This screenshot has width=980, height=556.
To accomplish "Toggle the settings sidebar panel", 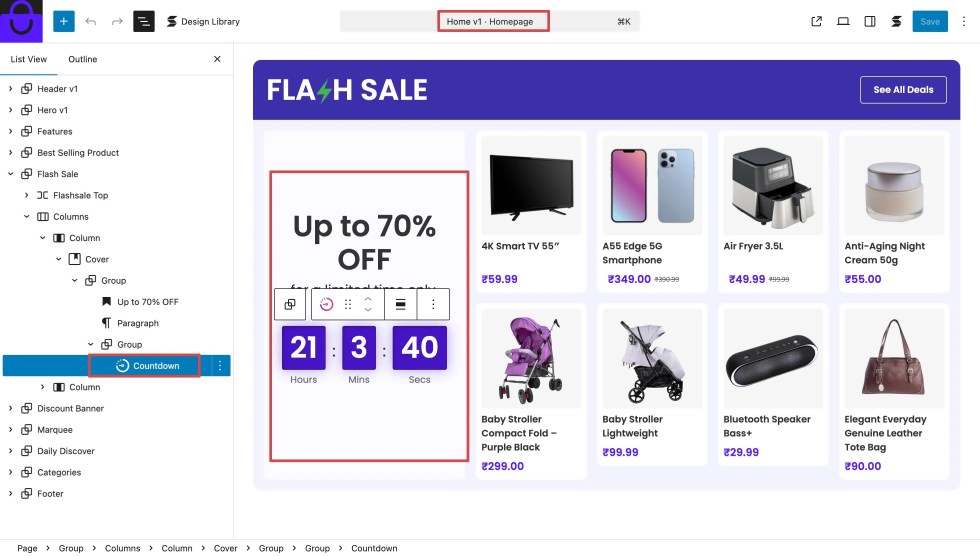I will (870, 21).
